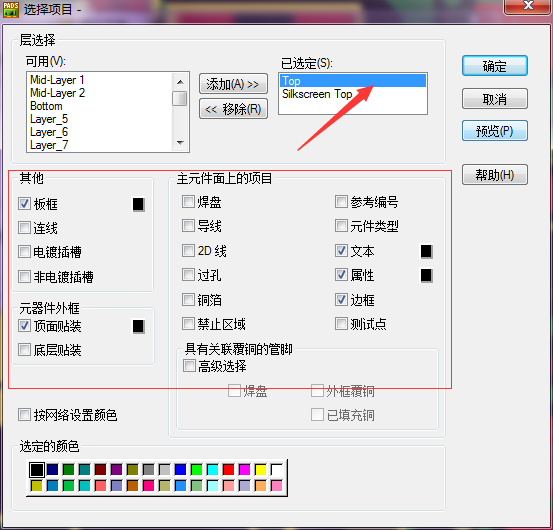Image resolution: width=553 pixels, height=530 pixels.
Task: Select Top in the selected layers list
Action: pos(353,81)
